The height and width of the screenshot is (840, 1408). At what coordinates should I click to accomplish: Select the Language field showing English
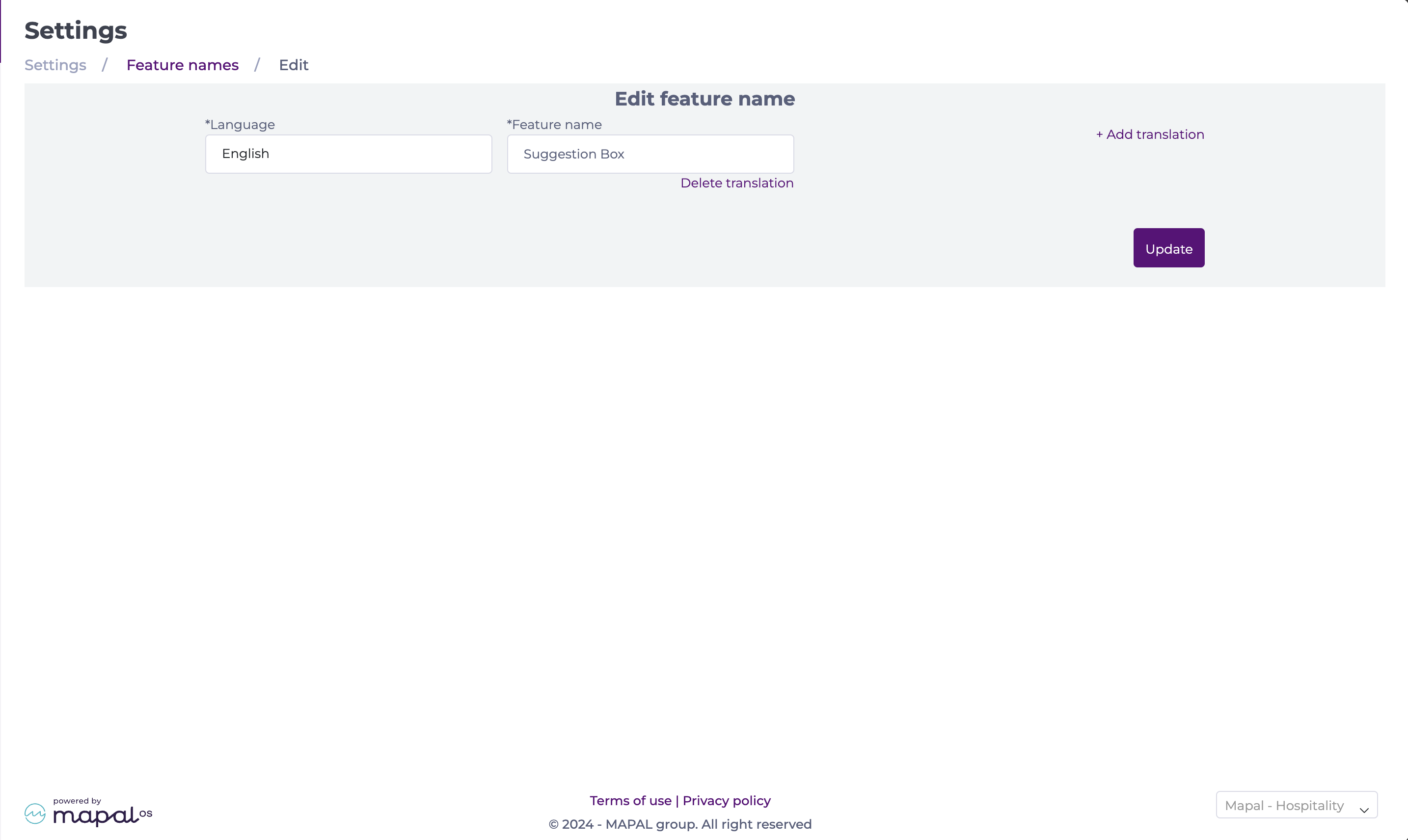[349, 154]
